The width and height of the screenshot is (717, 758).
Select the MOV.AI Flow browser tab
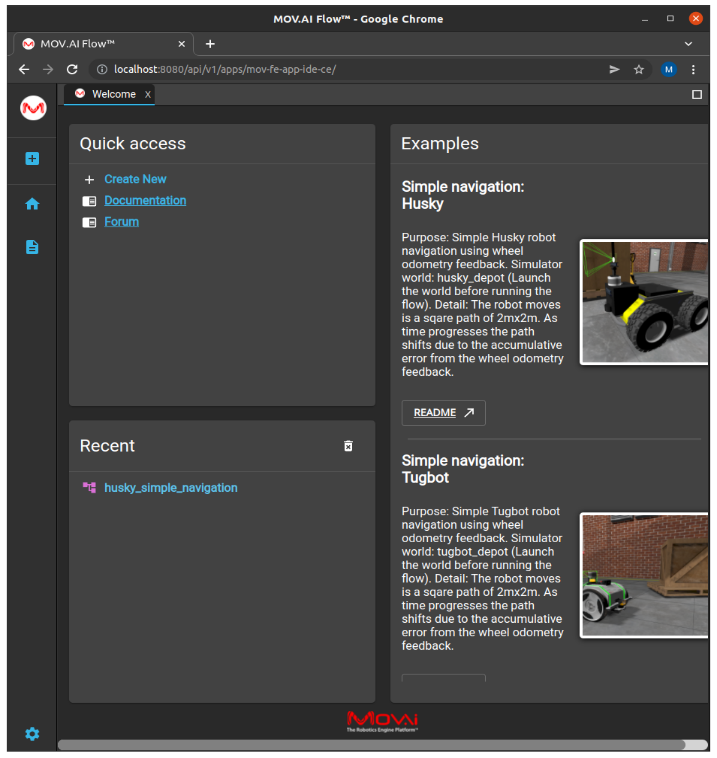coord(103,44)
